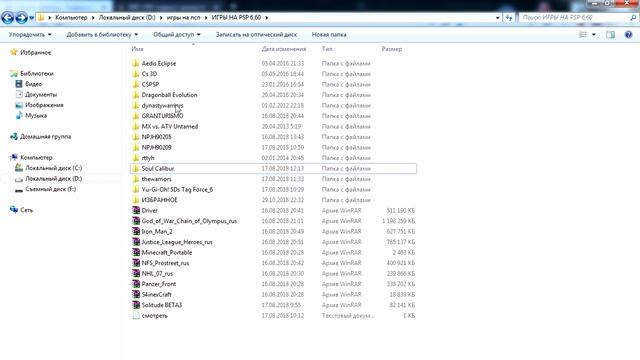
Task: Select the Aedis Eclipse folder icon
Action: coord(136,63)
